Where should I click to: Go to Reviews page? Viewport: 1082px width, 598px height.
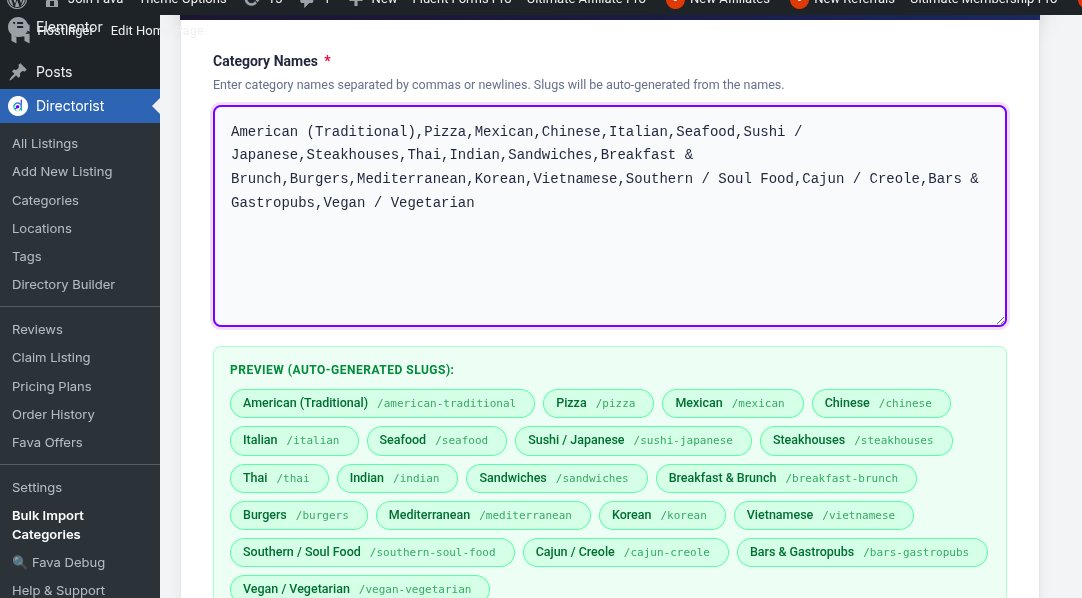[x=37, y=330]
